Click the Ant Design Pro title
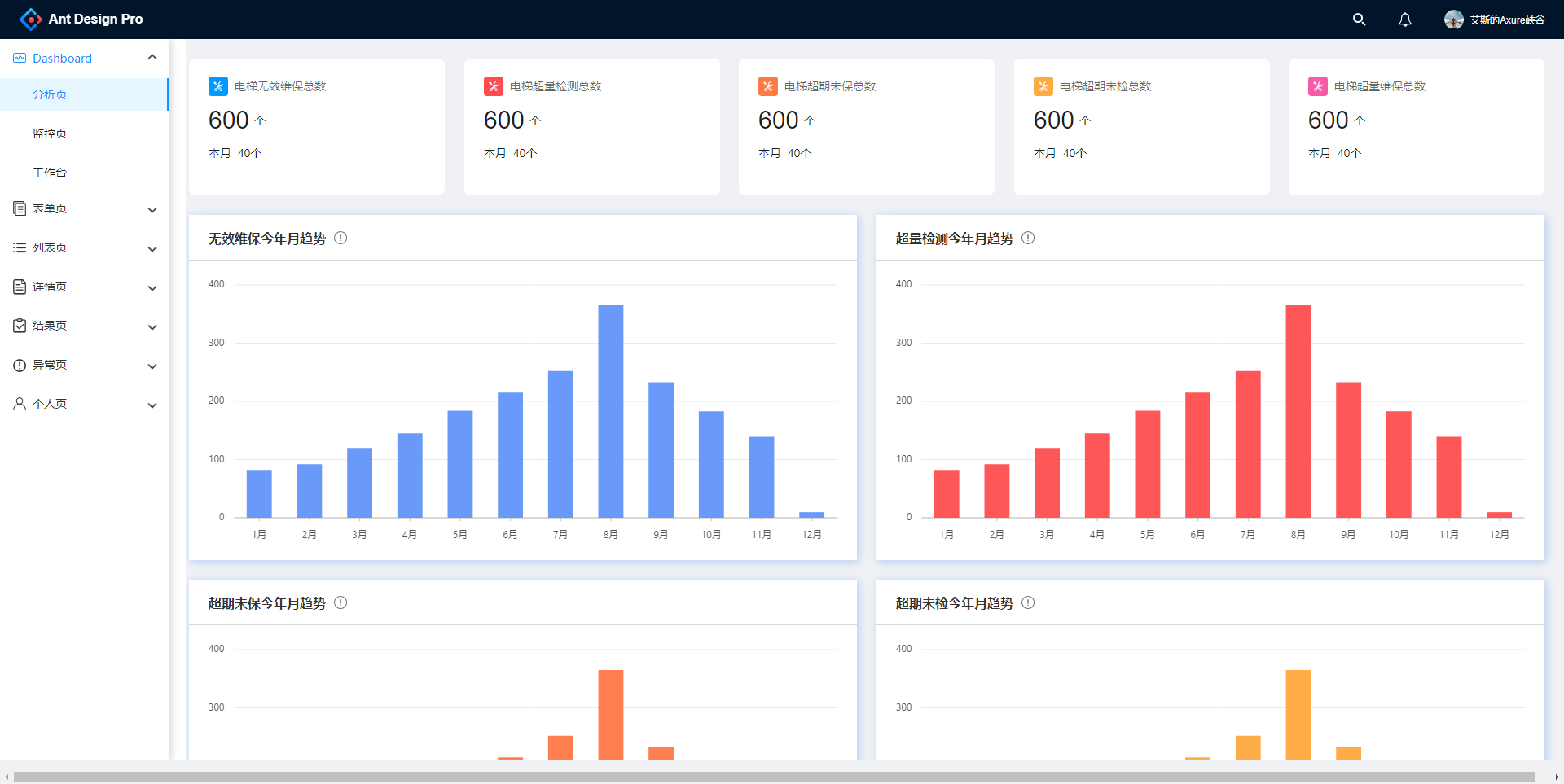 point(95,19)
